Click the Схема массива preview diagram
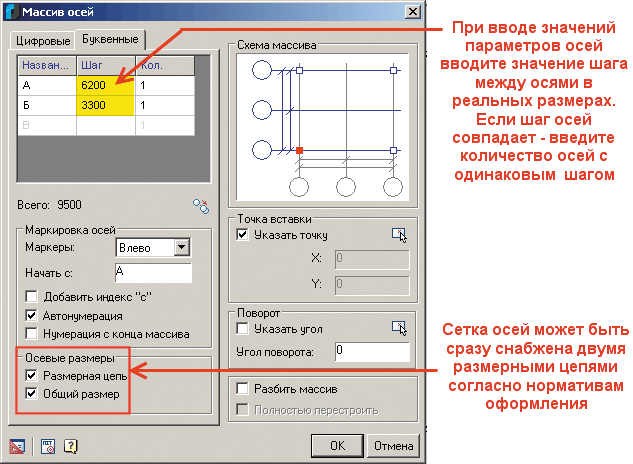 [323, 127]
